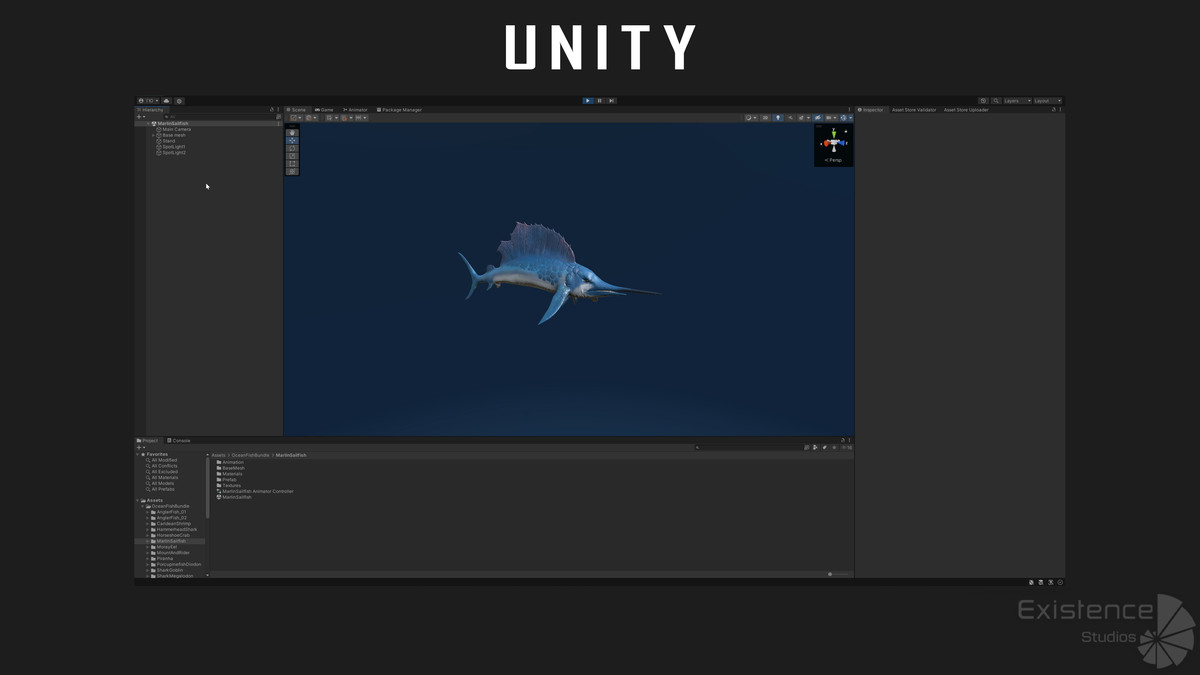Screen dimensions: 1200x675
Task: Adjust the asset thumbnail size slider
Action: point(832,573)
